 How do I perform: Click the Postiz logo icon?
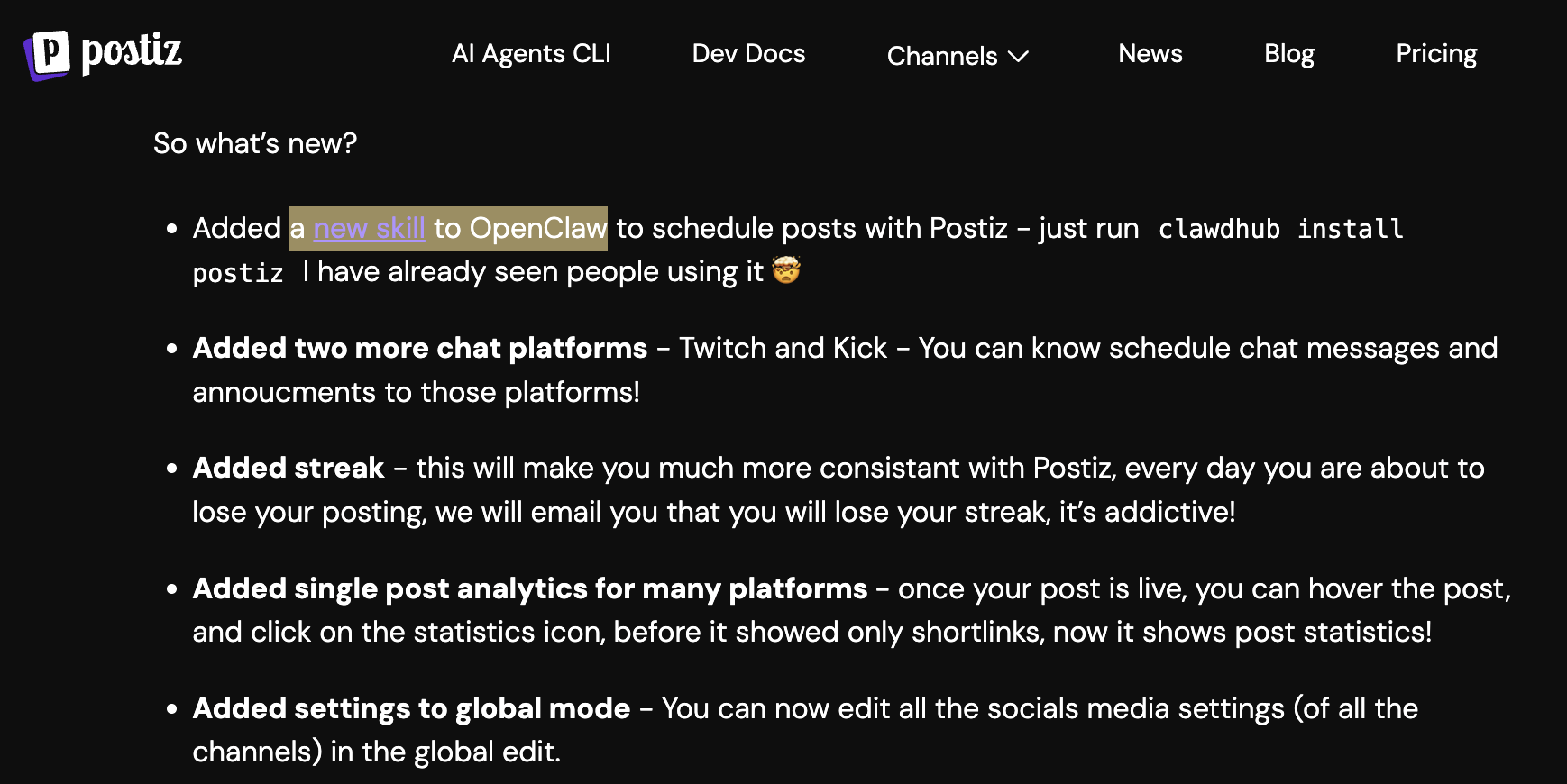pyautogui.click(x=47, y=54)
